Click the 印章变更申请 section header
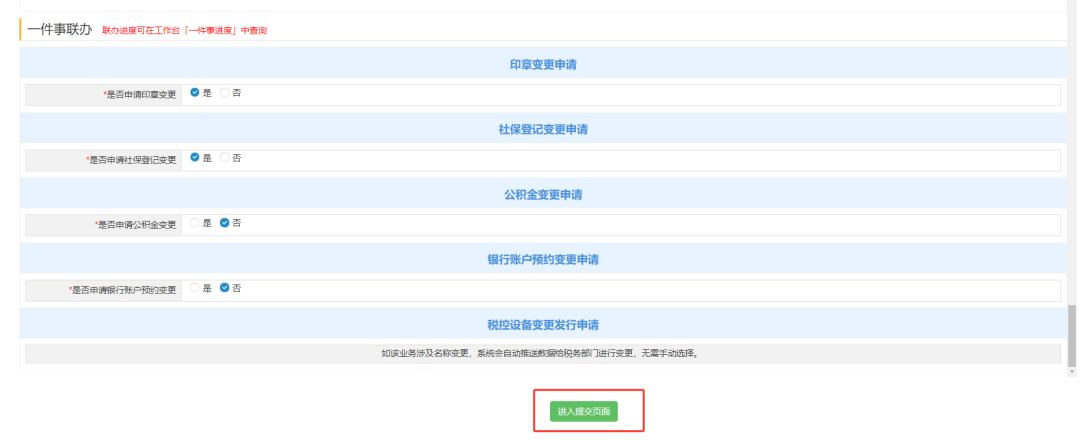 pos(543,65)
